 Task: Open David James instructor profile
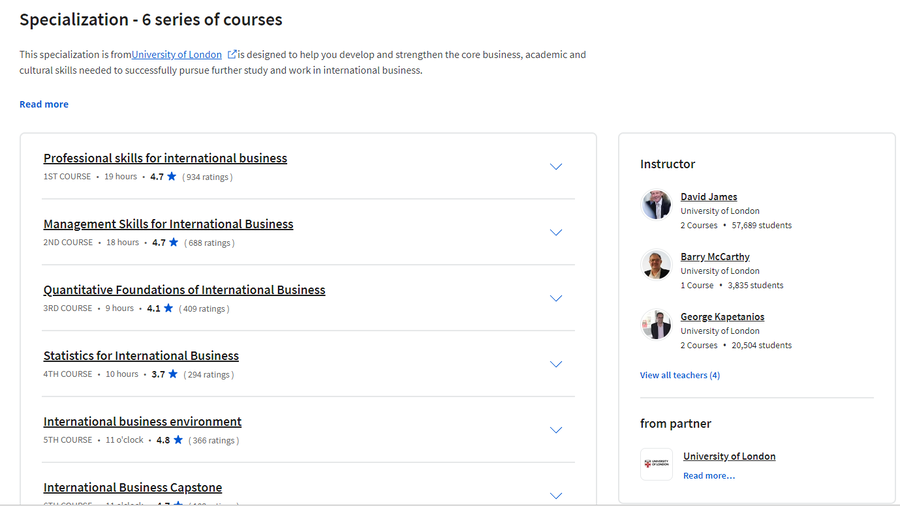tap(709, 197)
